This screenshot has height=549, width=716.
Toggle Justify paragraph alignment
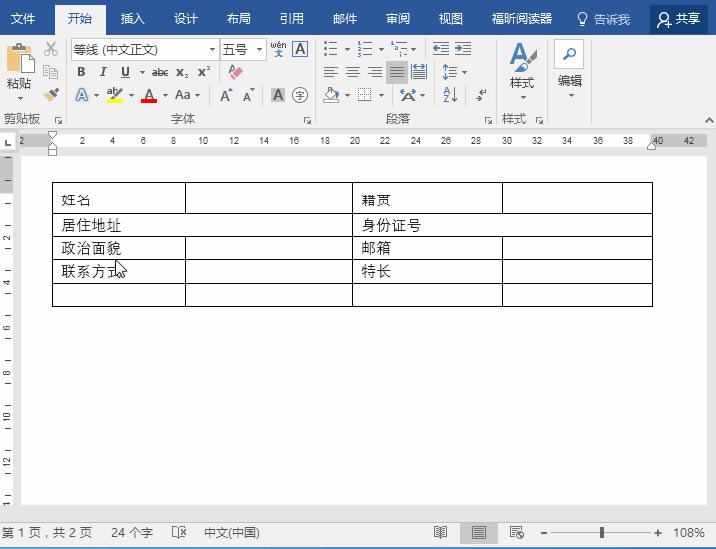pos(397,72)
